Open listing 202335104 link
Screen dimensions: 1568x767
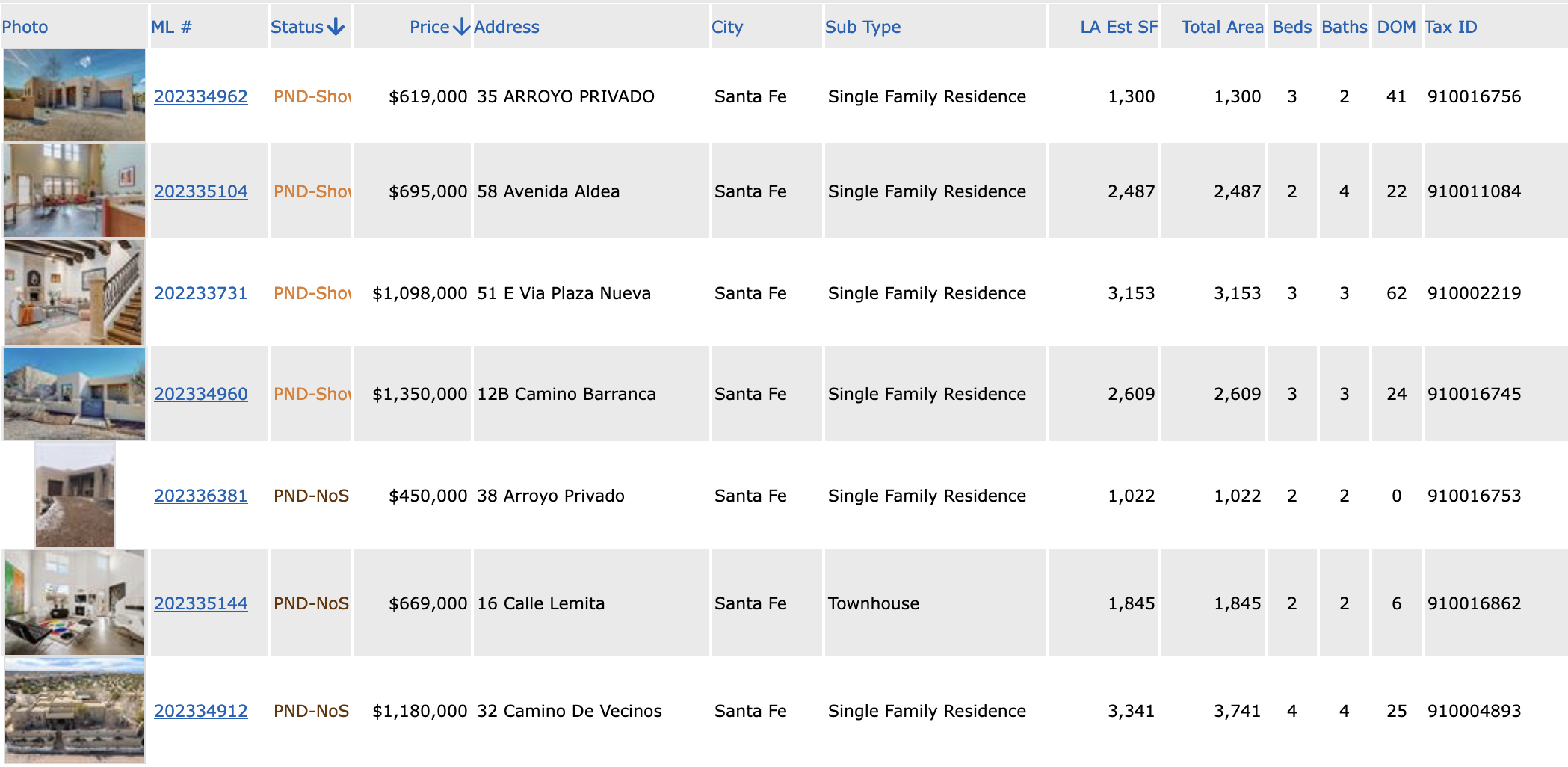pyautogui.click(x=200, y=191)
